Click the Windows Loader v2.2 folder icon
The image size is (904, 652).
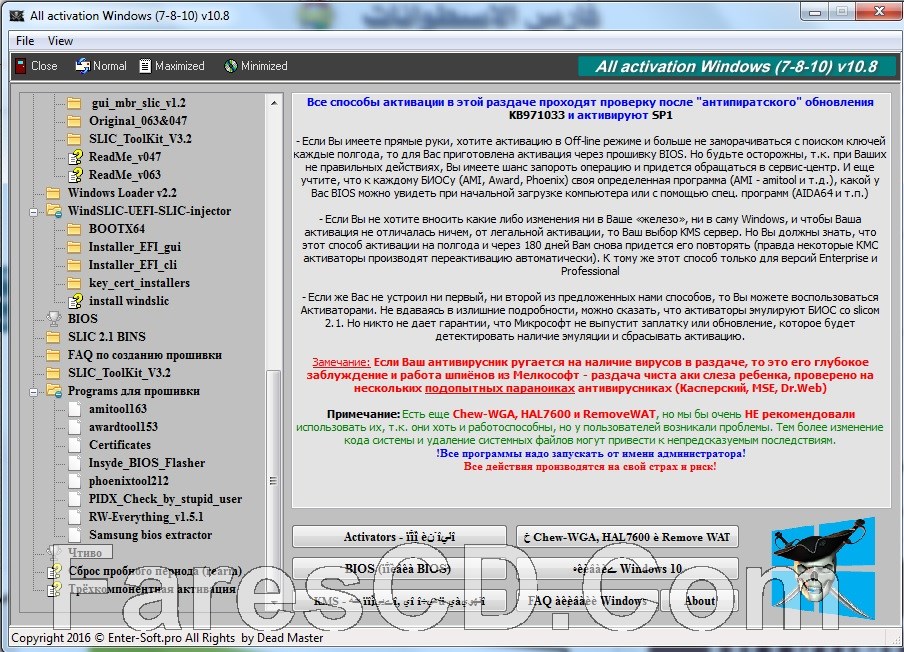[53, 193]
